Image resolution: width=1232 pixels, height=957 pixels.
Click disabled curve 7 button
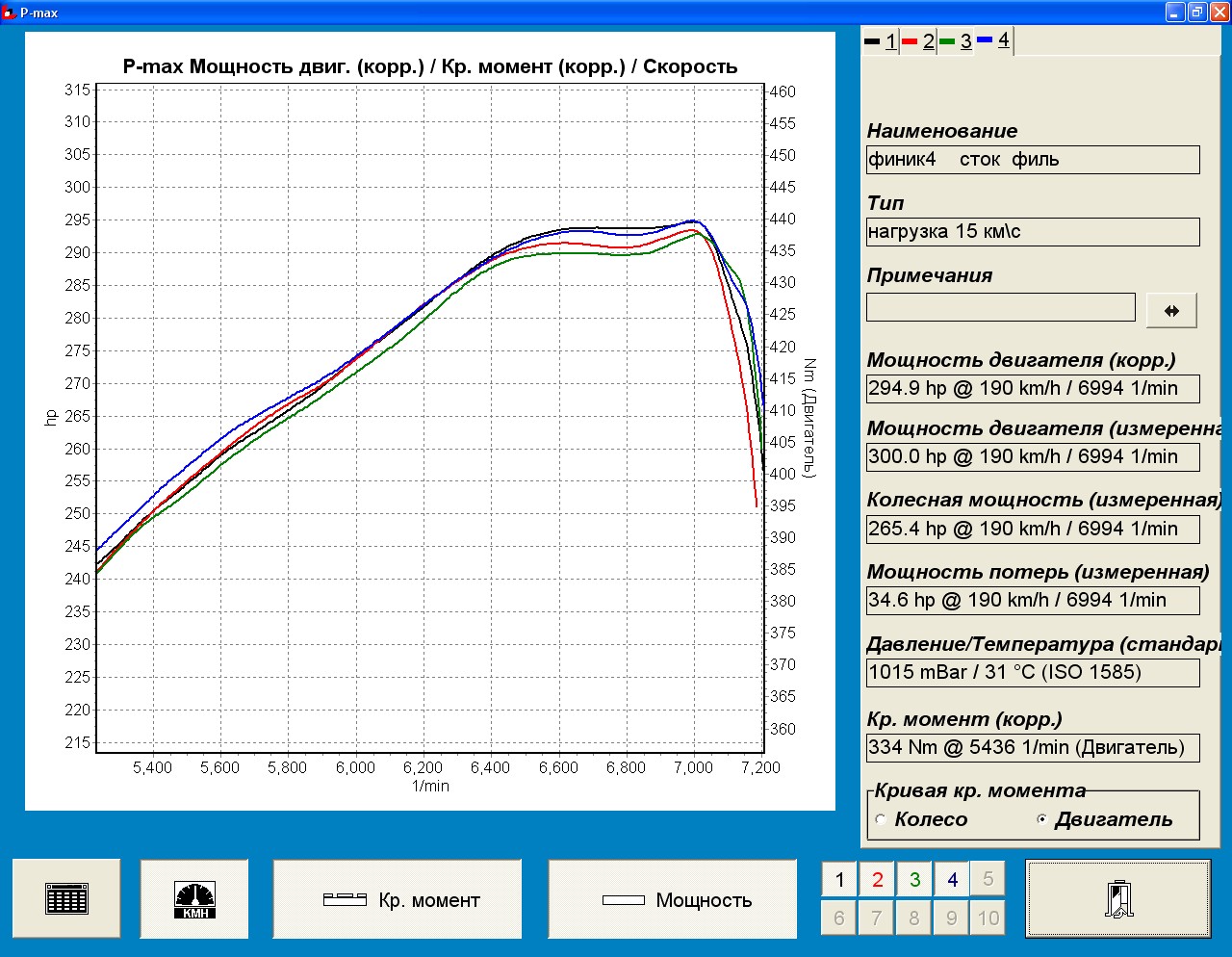point(877,918)
